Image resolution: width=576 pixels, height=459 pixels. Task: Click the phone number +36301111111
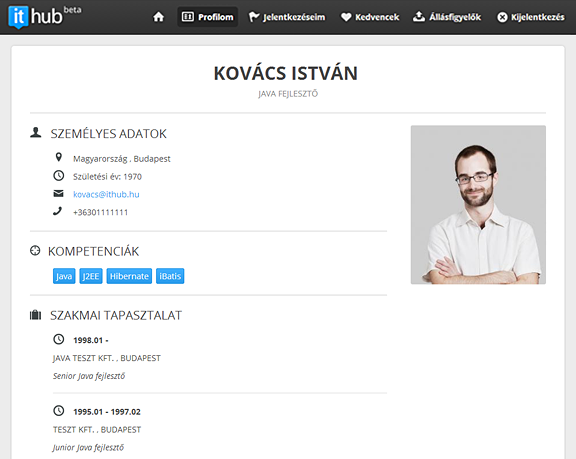[100, 212]
